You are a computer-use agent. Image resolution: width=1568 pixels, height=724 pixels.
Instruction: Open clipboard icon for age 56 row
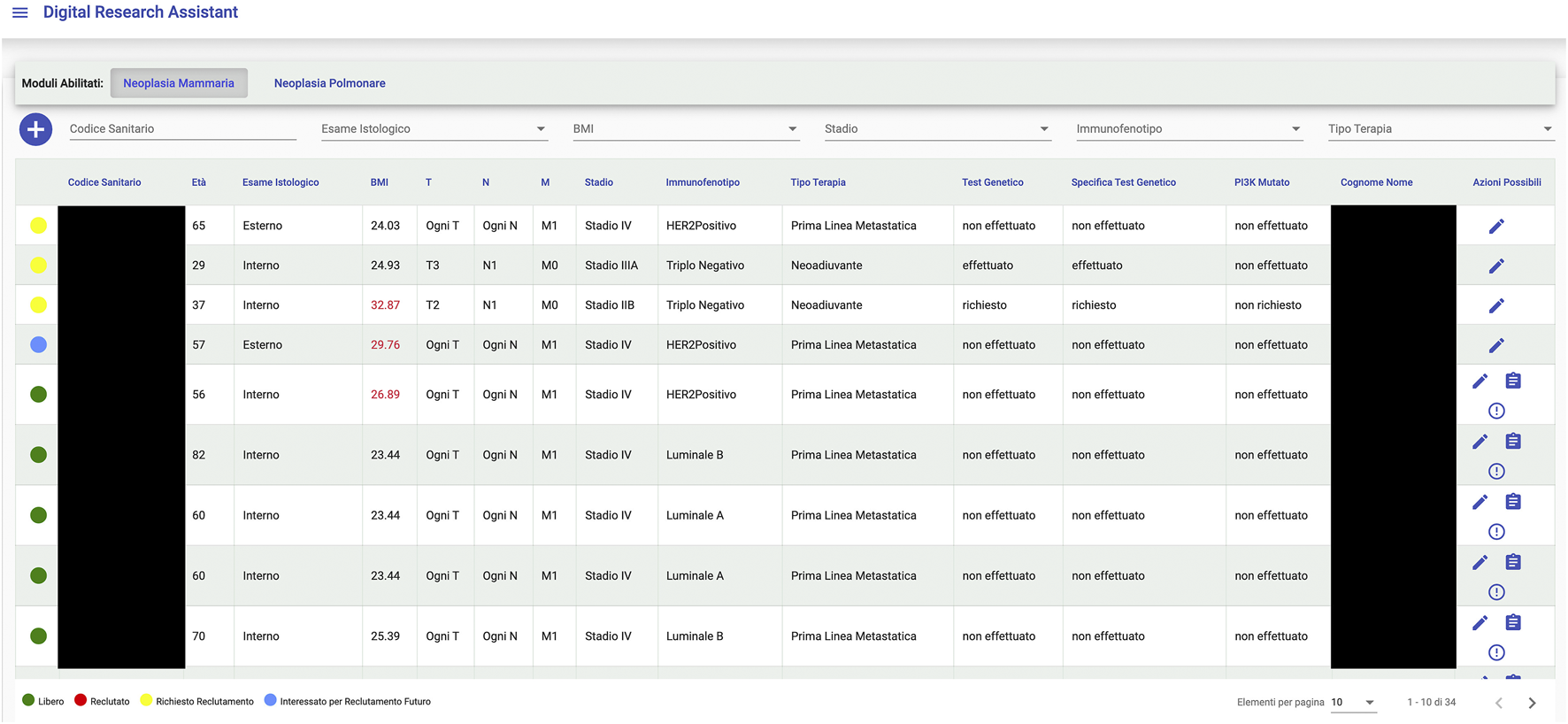click(1512, 381)
